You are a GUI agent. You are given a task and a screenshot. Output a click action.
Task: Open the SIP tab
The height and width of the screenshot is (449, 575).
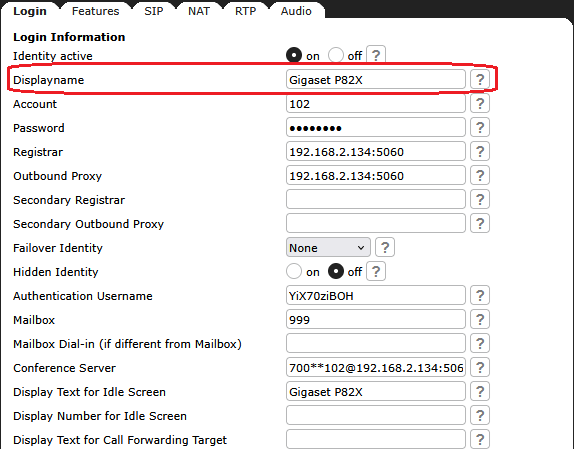point(154,11)
